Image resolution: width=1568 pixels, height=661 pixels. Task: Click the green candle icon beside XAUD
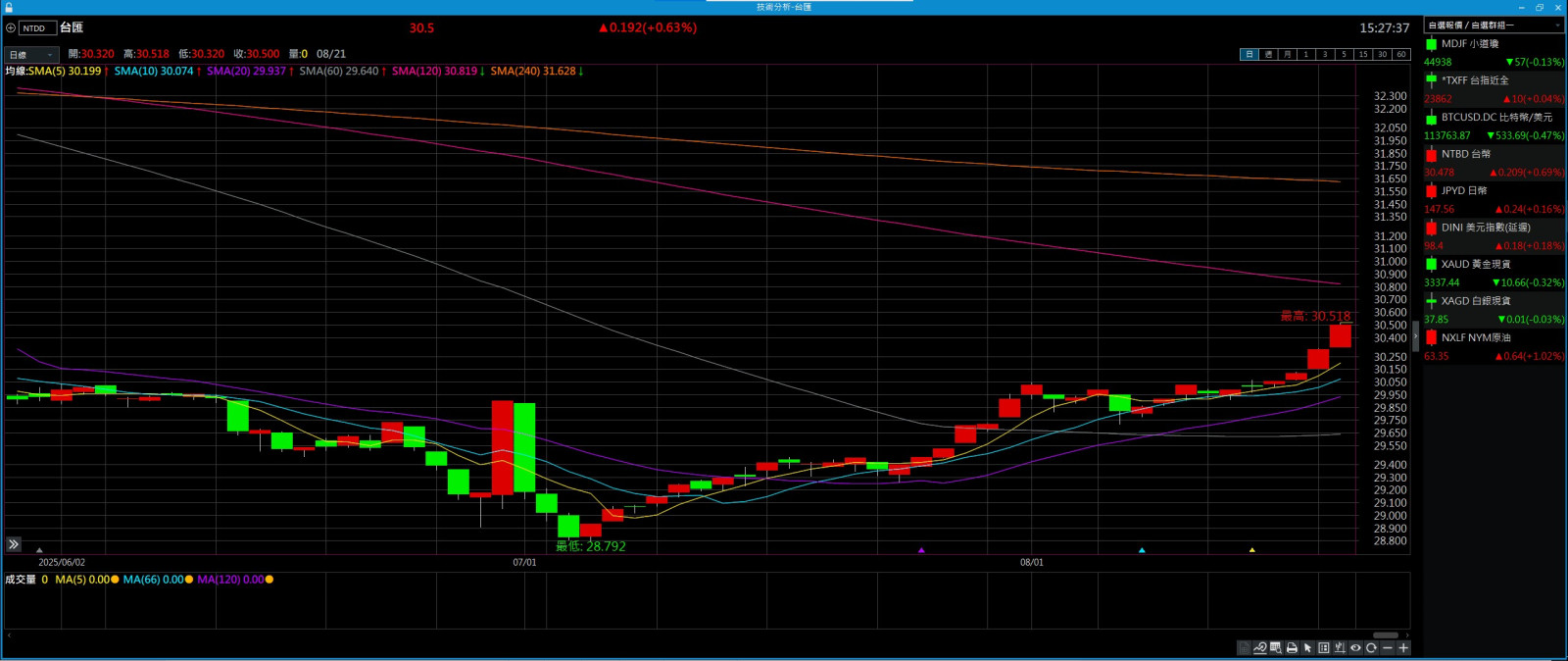(1431, 265)
